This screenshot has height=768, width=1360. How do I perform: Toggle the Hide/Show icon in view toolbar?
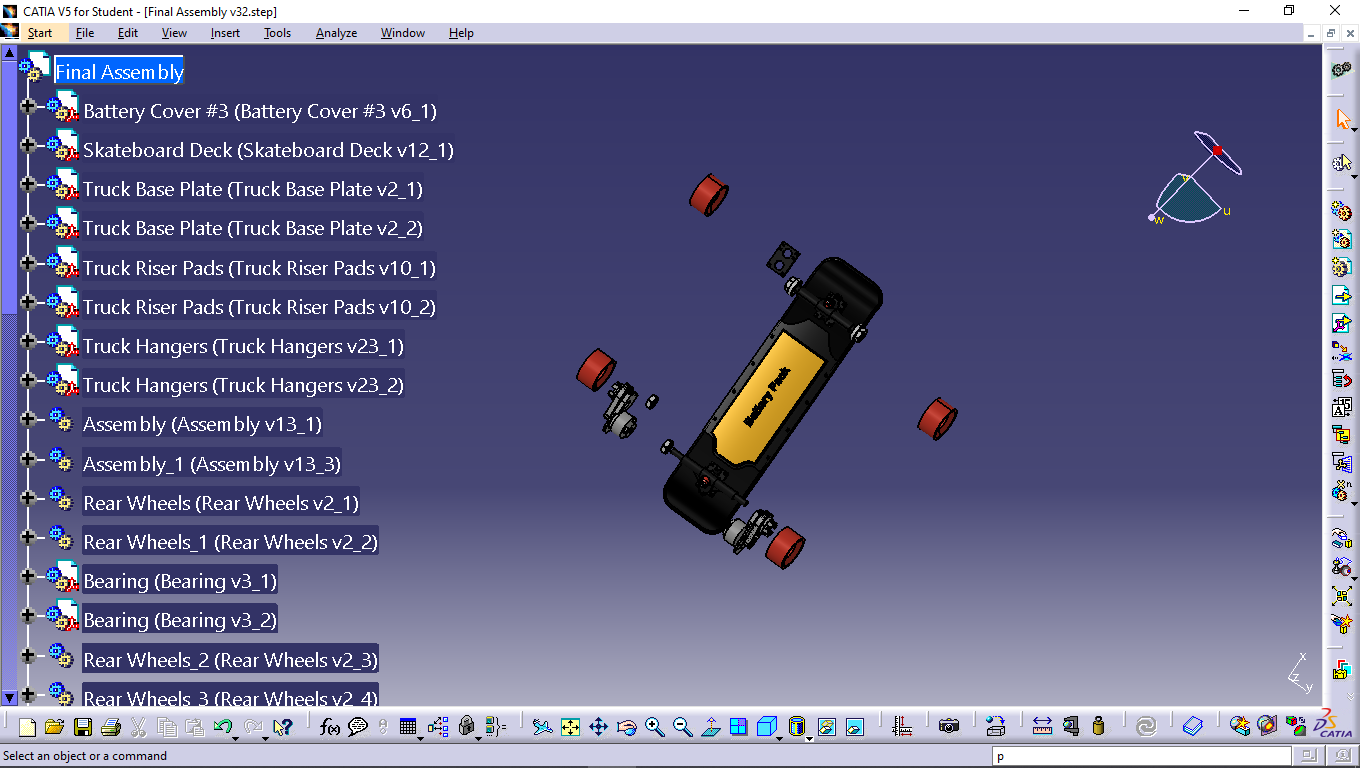(x=826, y=727)
